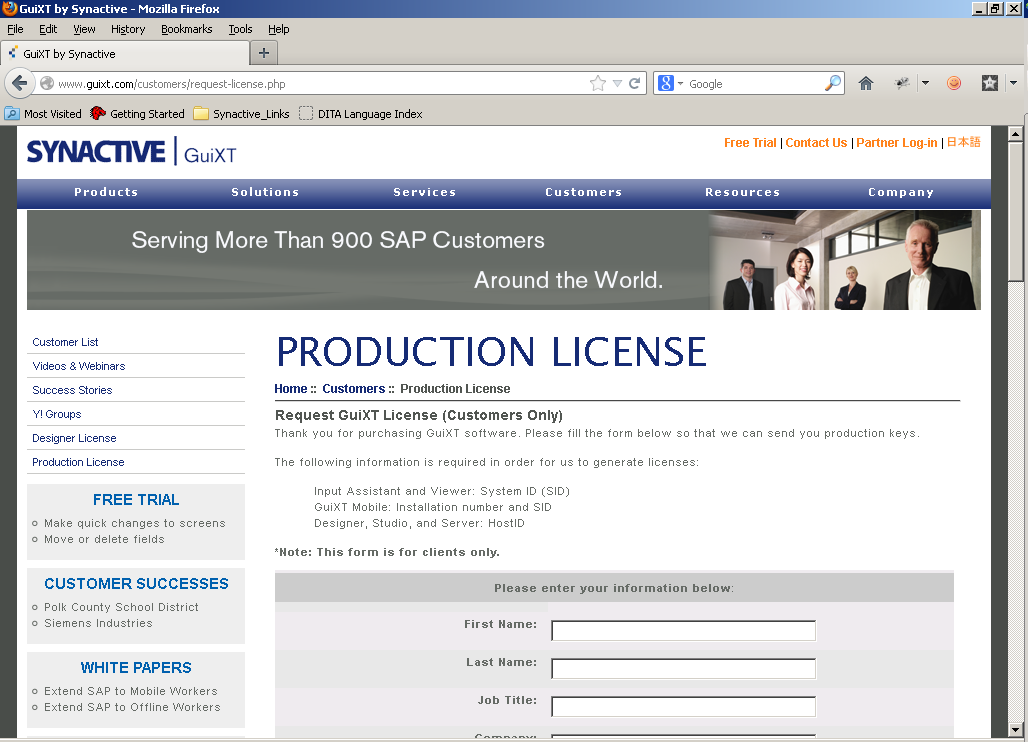Open the Bookmarks menu
Viewport: 1028px width, 742px height.
186,29
